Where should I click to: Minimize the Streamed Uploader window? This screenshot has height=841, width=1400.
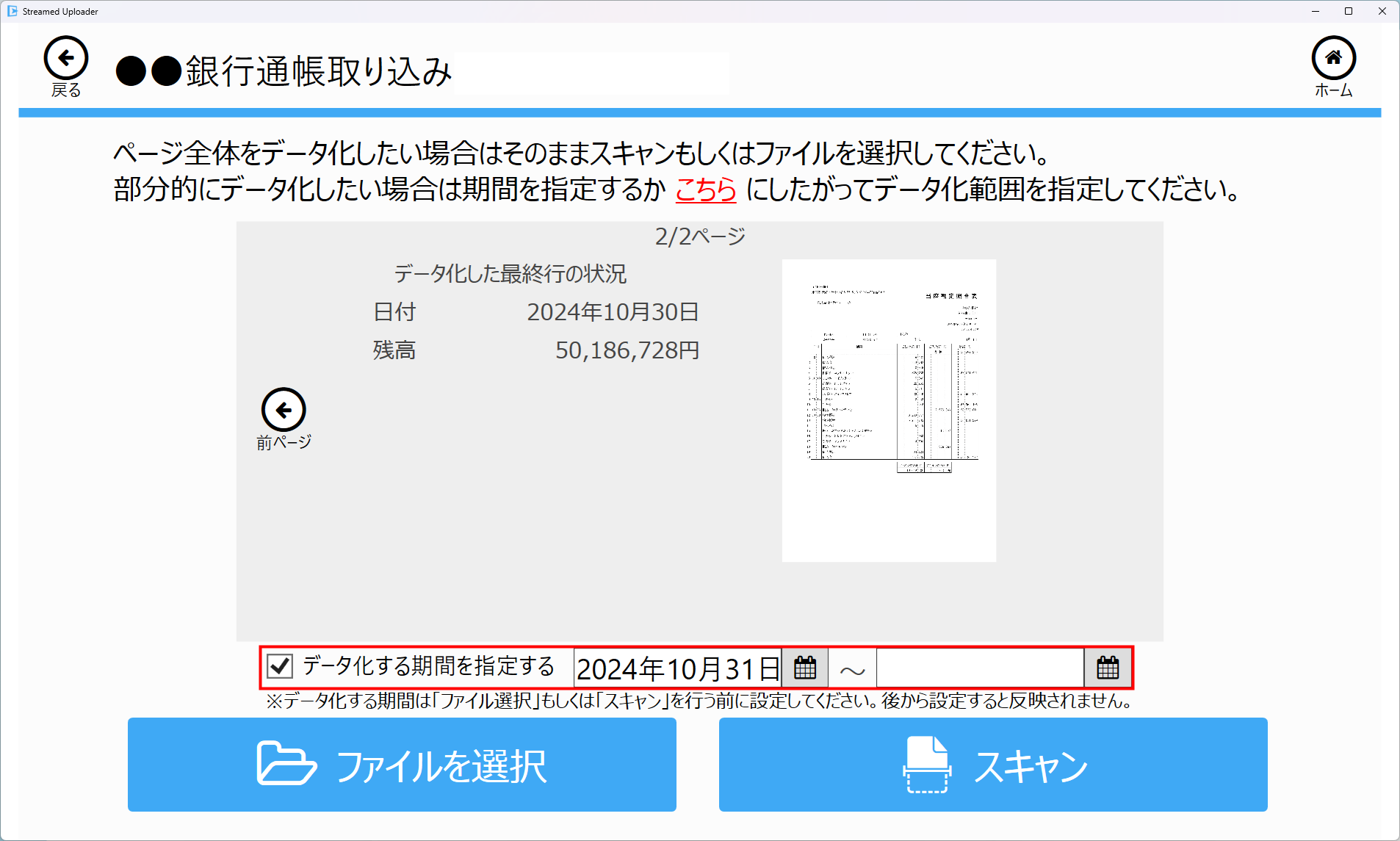tap(1316, 11)
